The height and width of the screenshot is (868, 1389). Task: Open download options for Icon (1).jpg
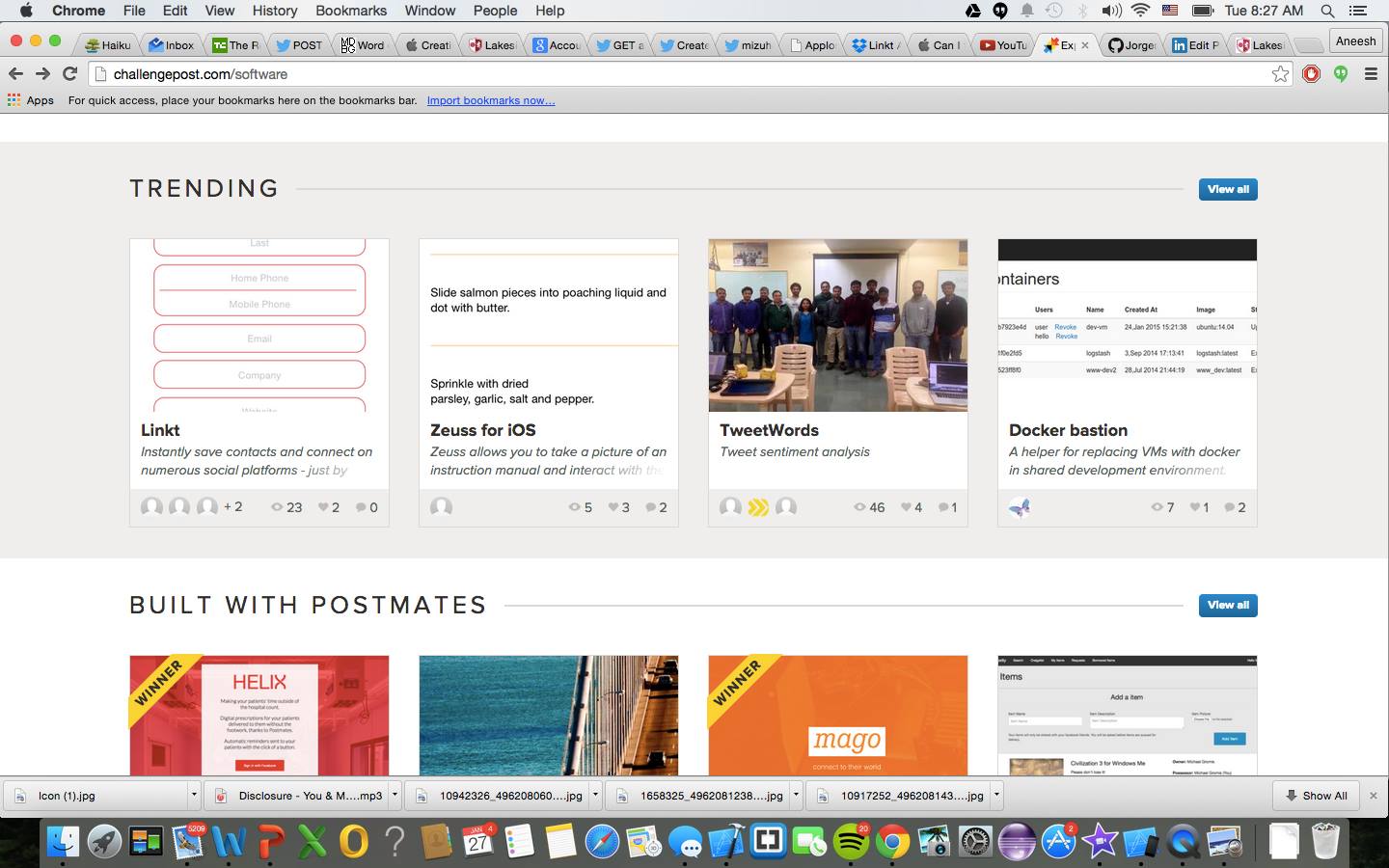(194, 796)
